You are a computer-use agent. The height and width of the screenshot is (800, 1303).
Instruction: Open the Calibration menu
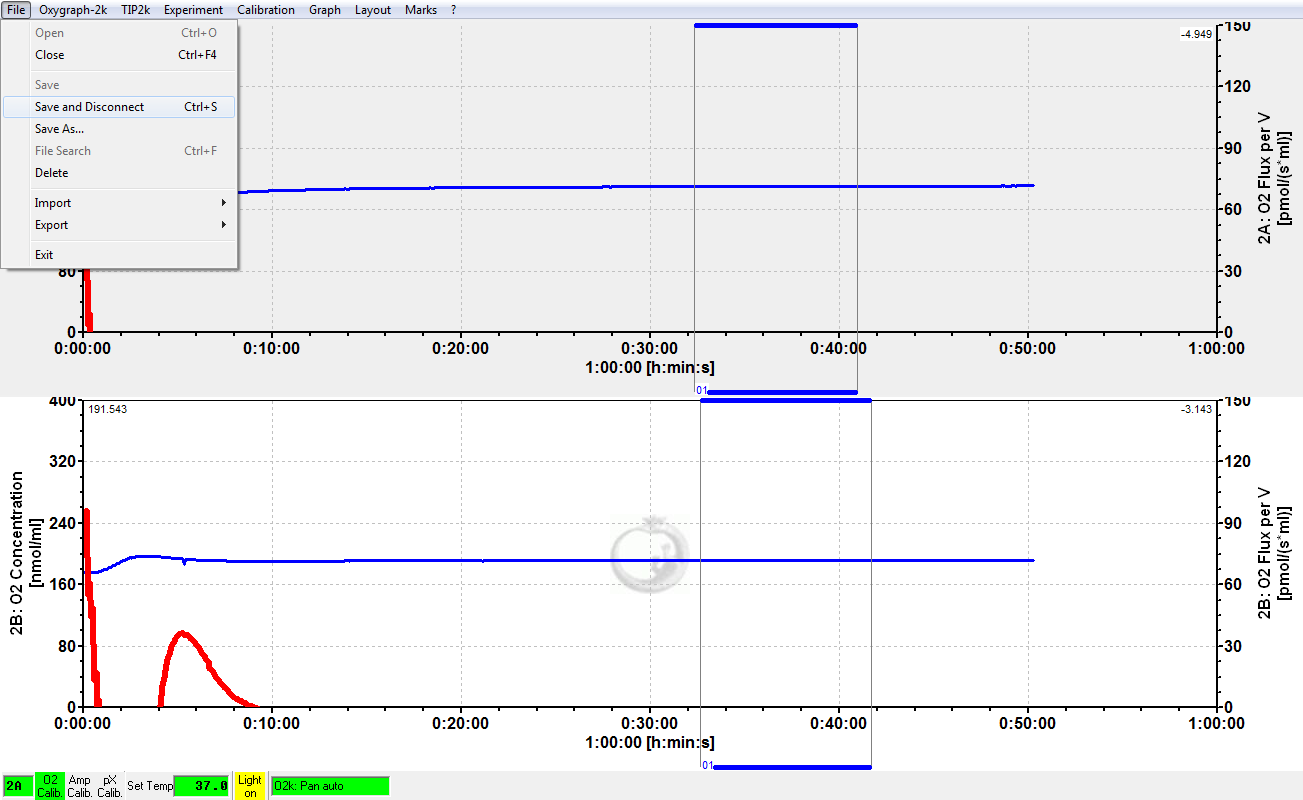266,10
